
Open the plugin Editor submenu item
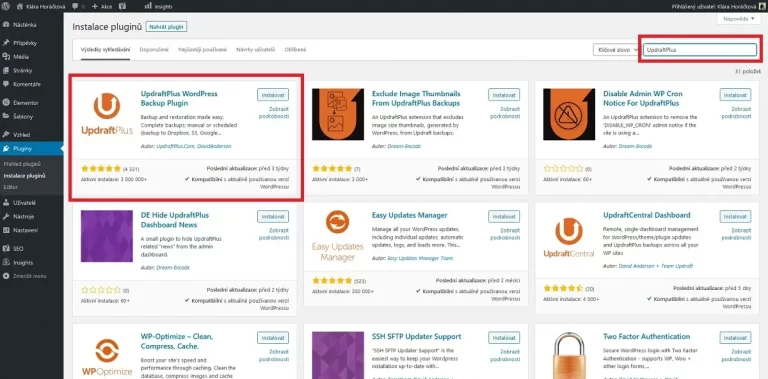tap(10, 187)
